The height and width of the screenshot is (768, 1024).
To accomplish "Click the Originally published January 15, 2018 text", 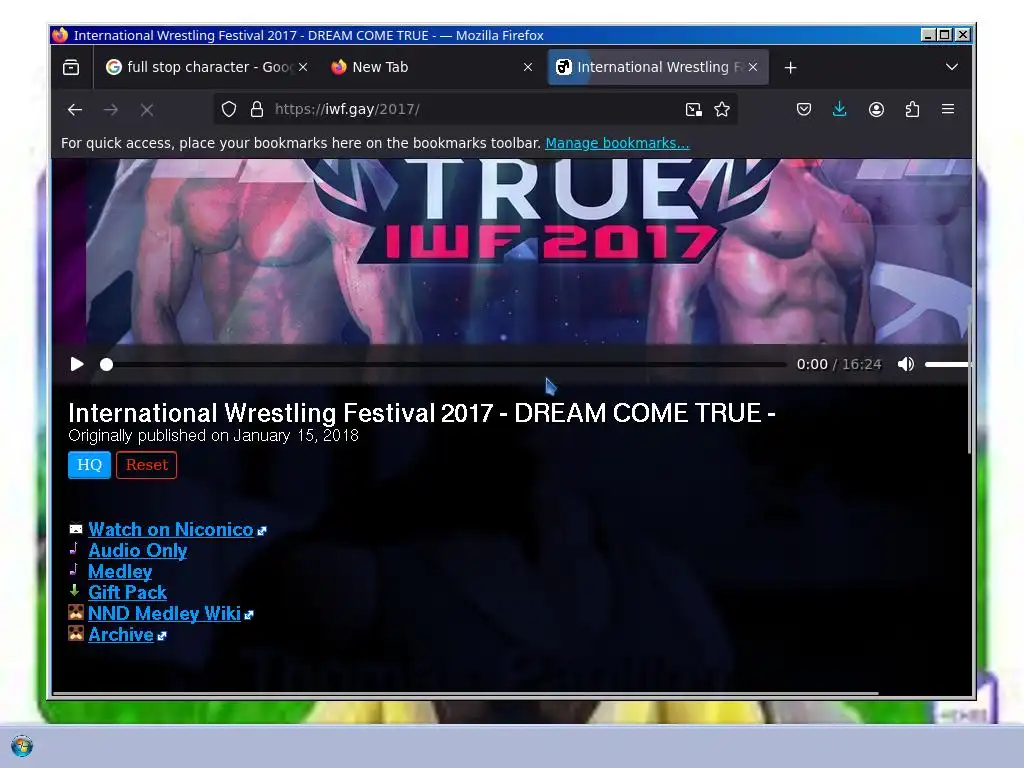I will [214, 436].
